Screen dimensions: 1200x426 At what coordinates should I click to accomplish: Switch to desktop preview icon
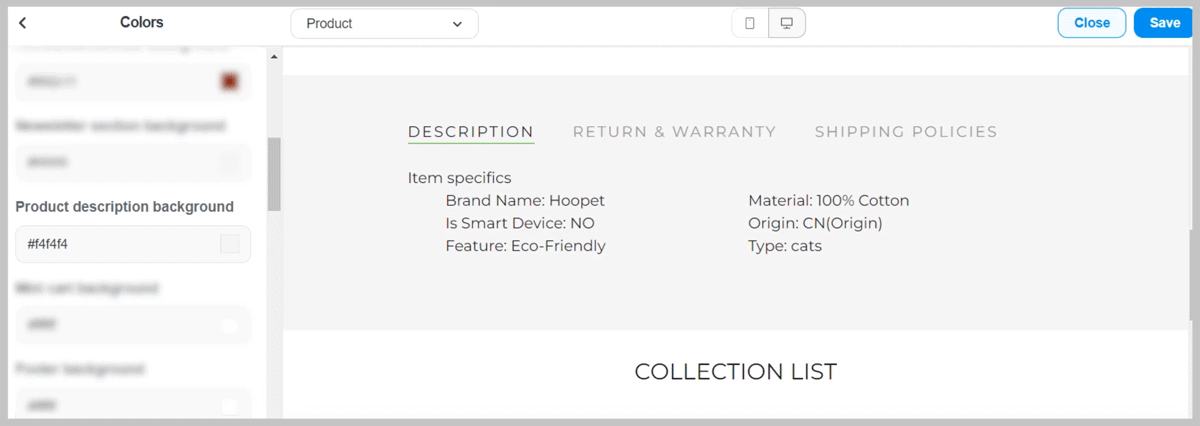(x=786, y=23)
